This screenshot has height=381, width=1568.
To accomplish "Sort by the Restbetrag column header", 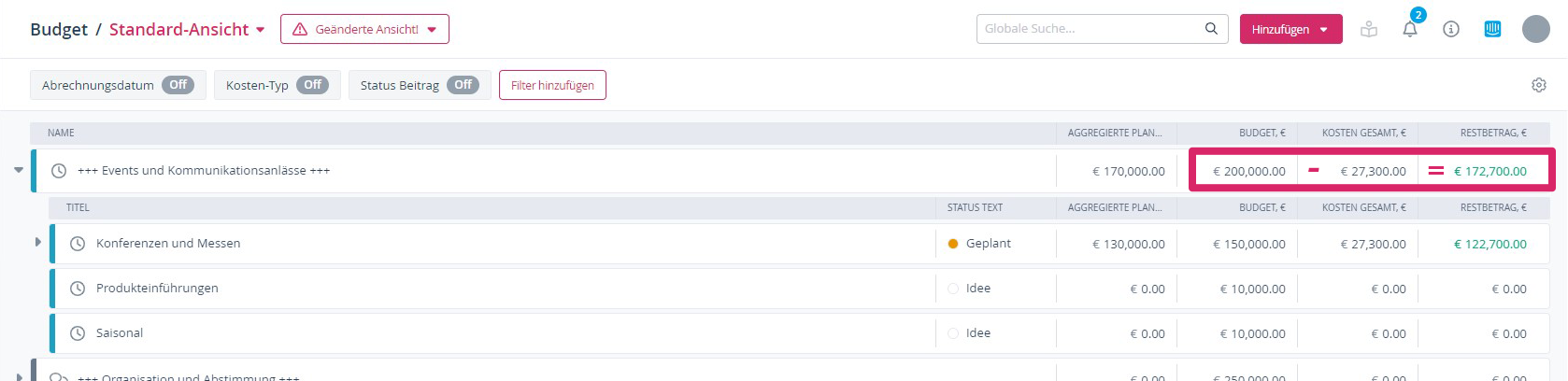I will pos(1492,133).
